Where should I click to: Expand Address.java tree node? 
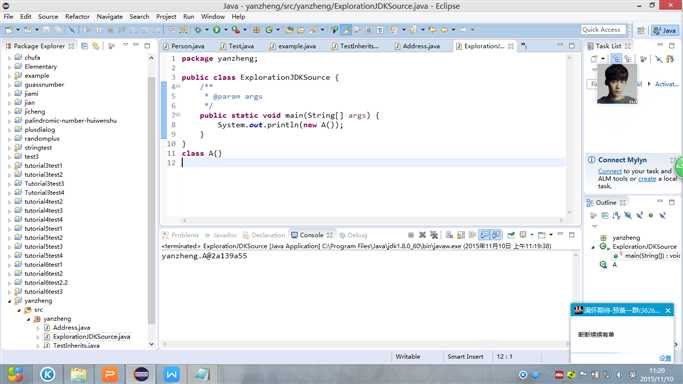click(x=38, y=328)
